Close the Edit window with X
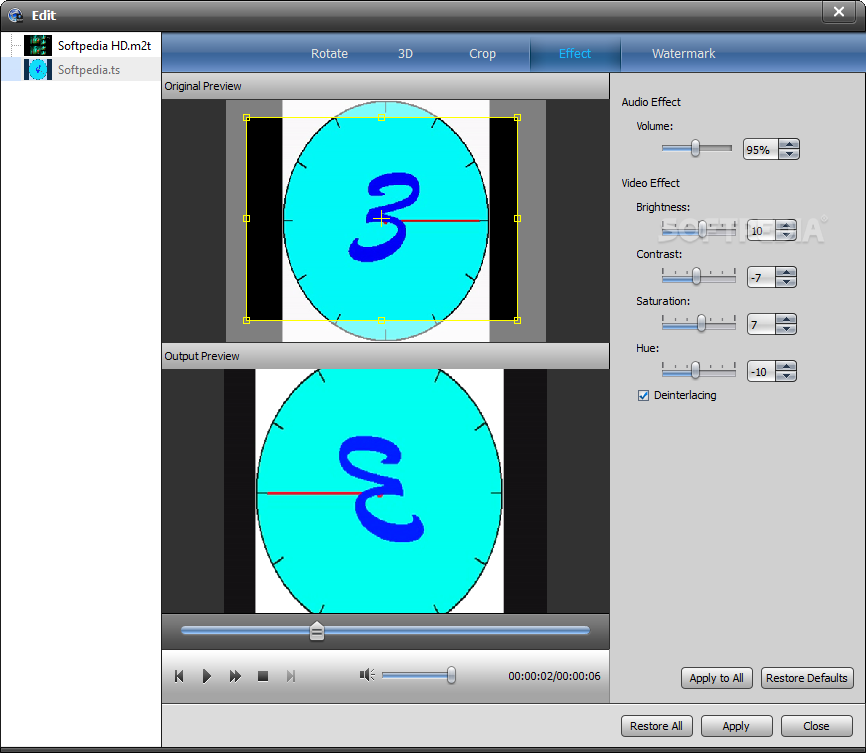Viewport: 866px width, 753px height. click(x=839, y=12)
